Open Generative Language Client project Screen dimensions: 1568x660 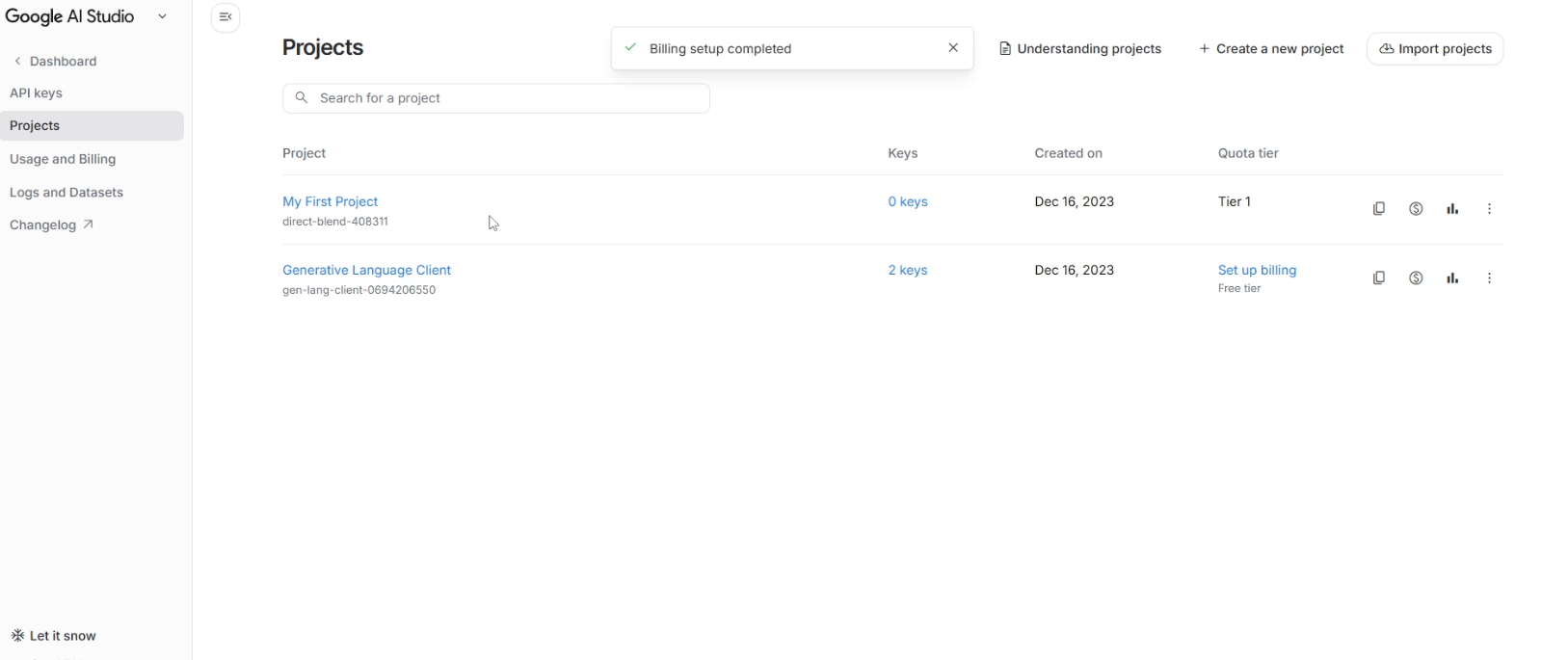click(x=367, y=271)
